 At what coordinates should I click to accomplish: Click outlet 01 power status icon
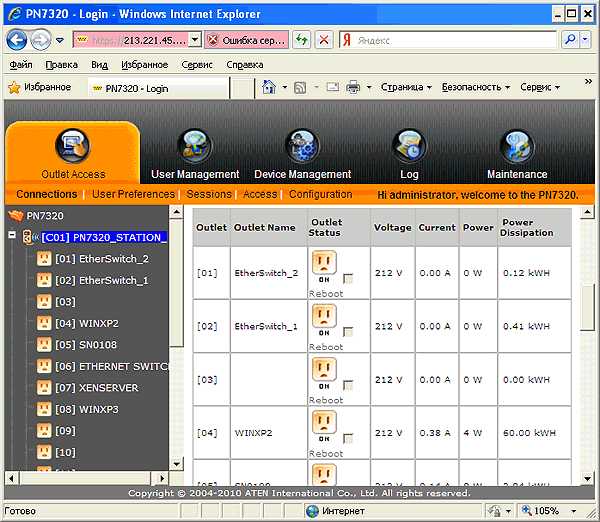click(324, 263)
